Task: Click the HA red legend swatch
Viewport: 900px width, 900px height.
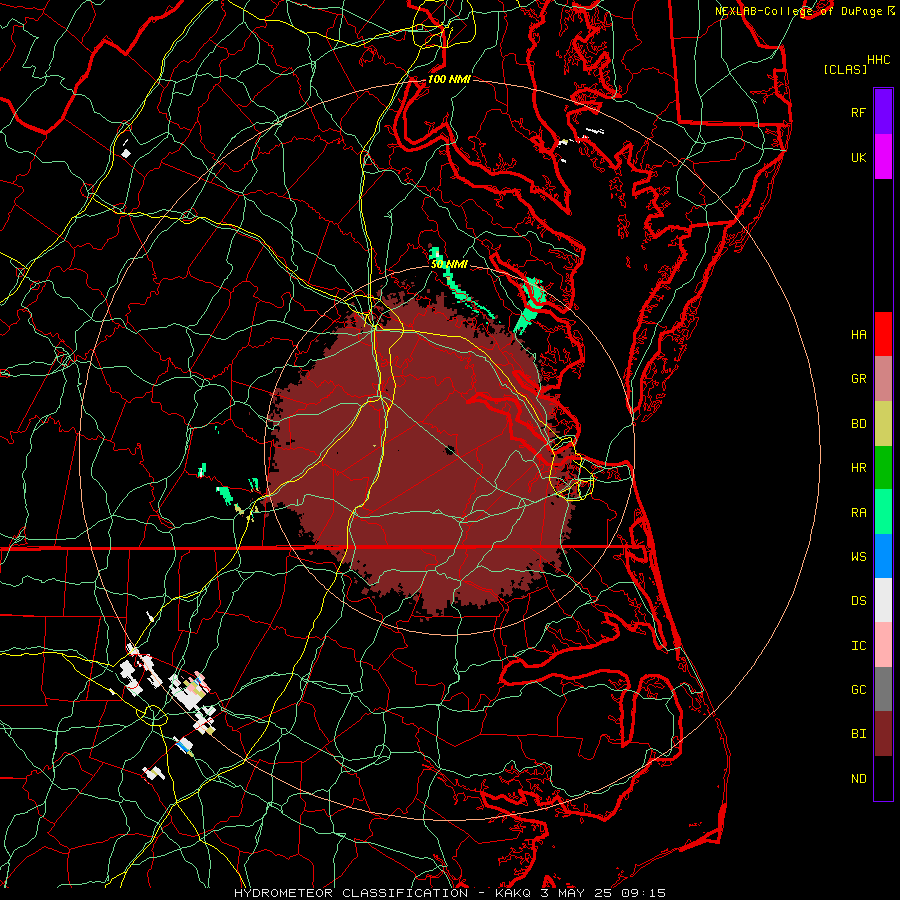Action: 883,334
